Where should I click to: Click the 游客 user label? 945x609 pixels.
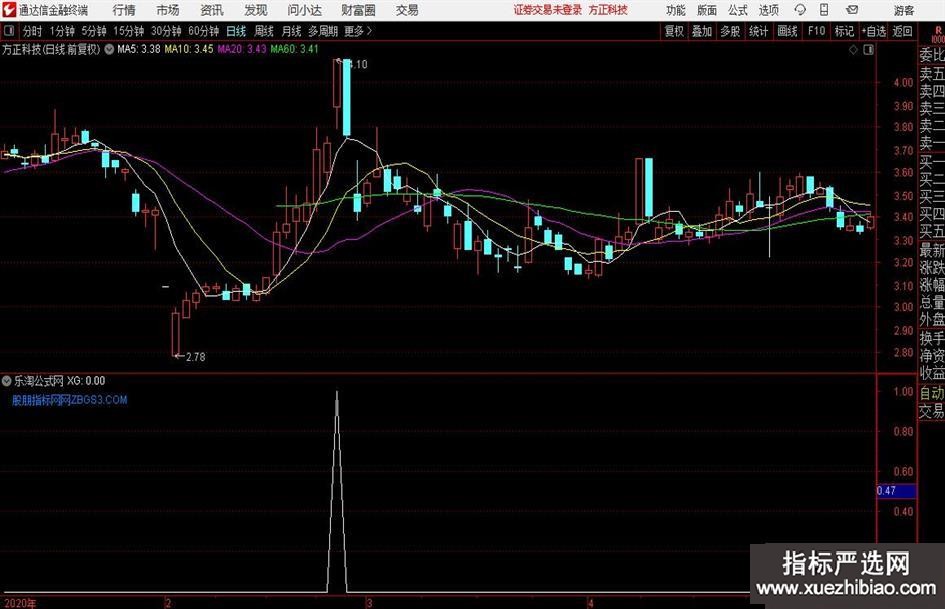coord(904,10)
